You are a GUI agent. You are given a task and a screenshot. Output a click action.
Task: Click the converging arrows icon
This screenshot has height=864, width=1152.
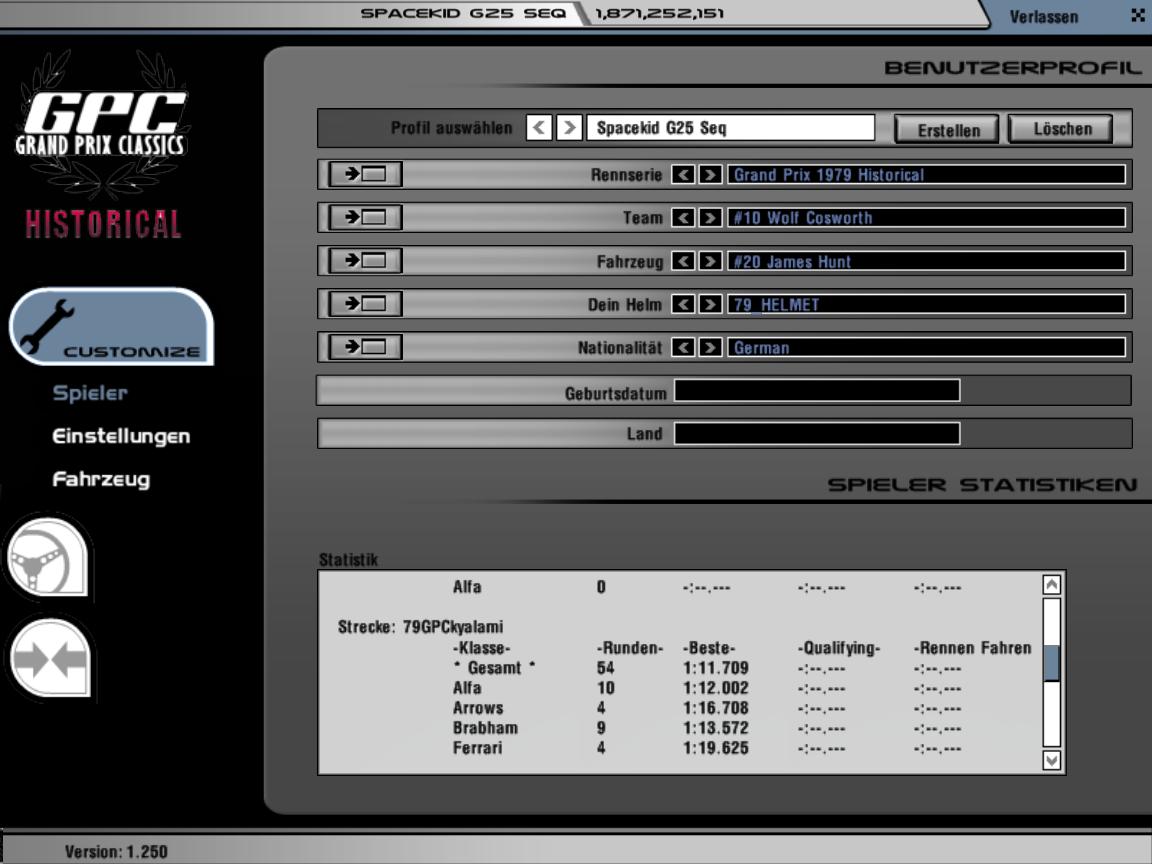point(49,660)
